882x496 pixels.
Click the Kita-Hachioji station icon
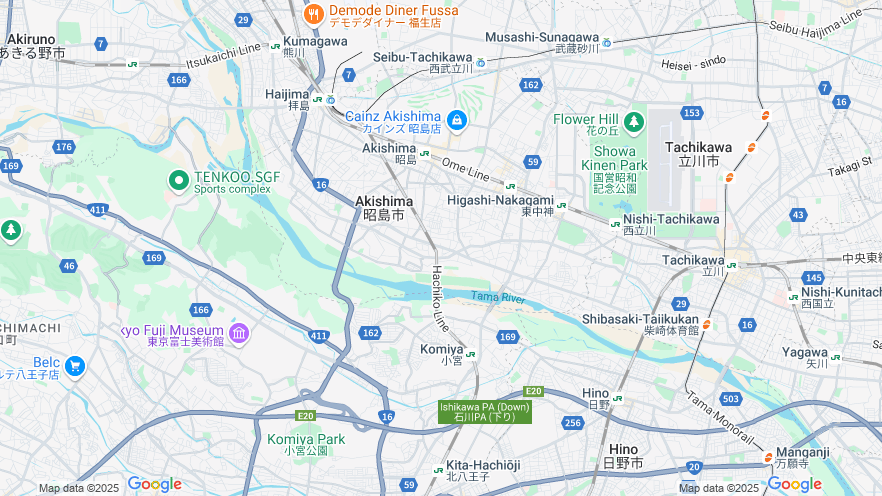coord(438,471)
